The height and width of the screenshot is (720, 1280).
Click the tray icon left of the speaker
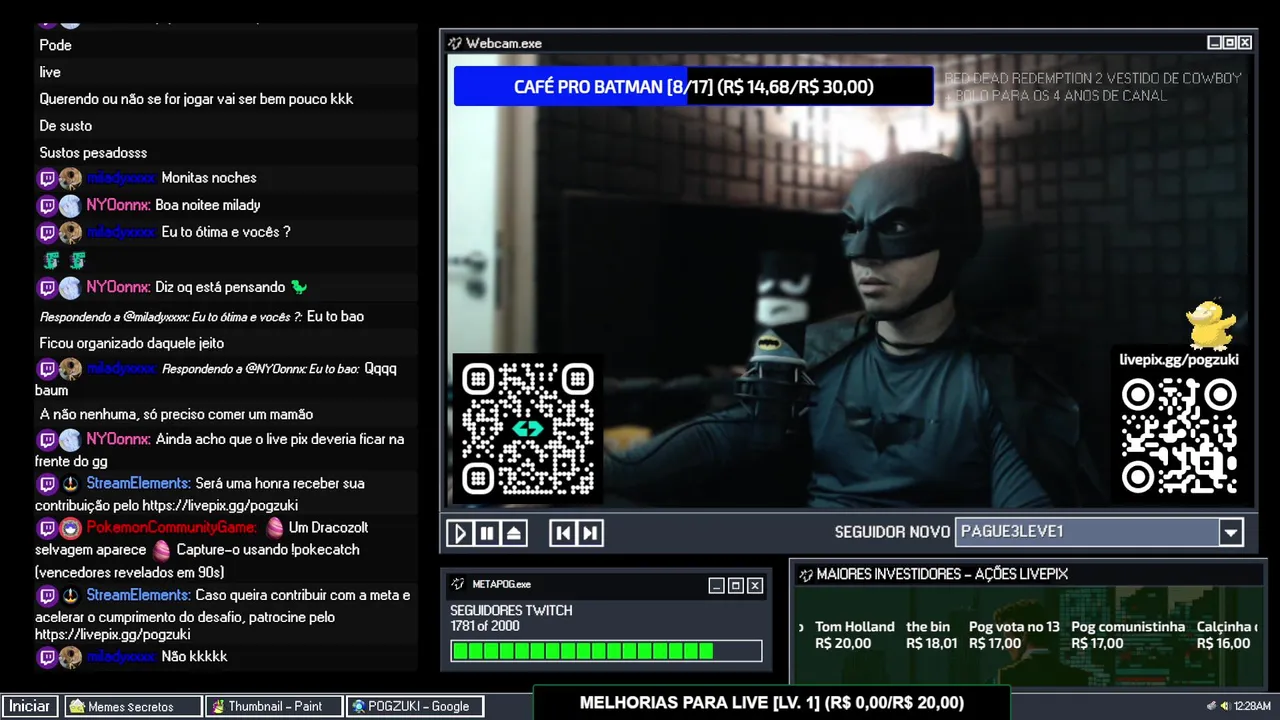[x=1211, y=706]
